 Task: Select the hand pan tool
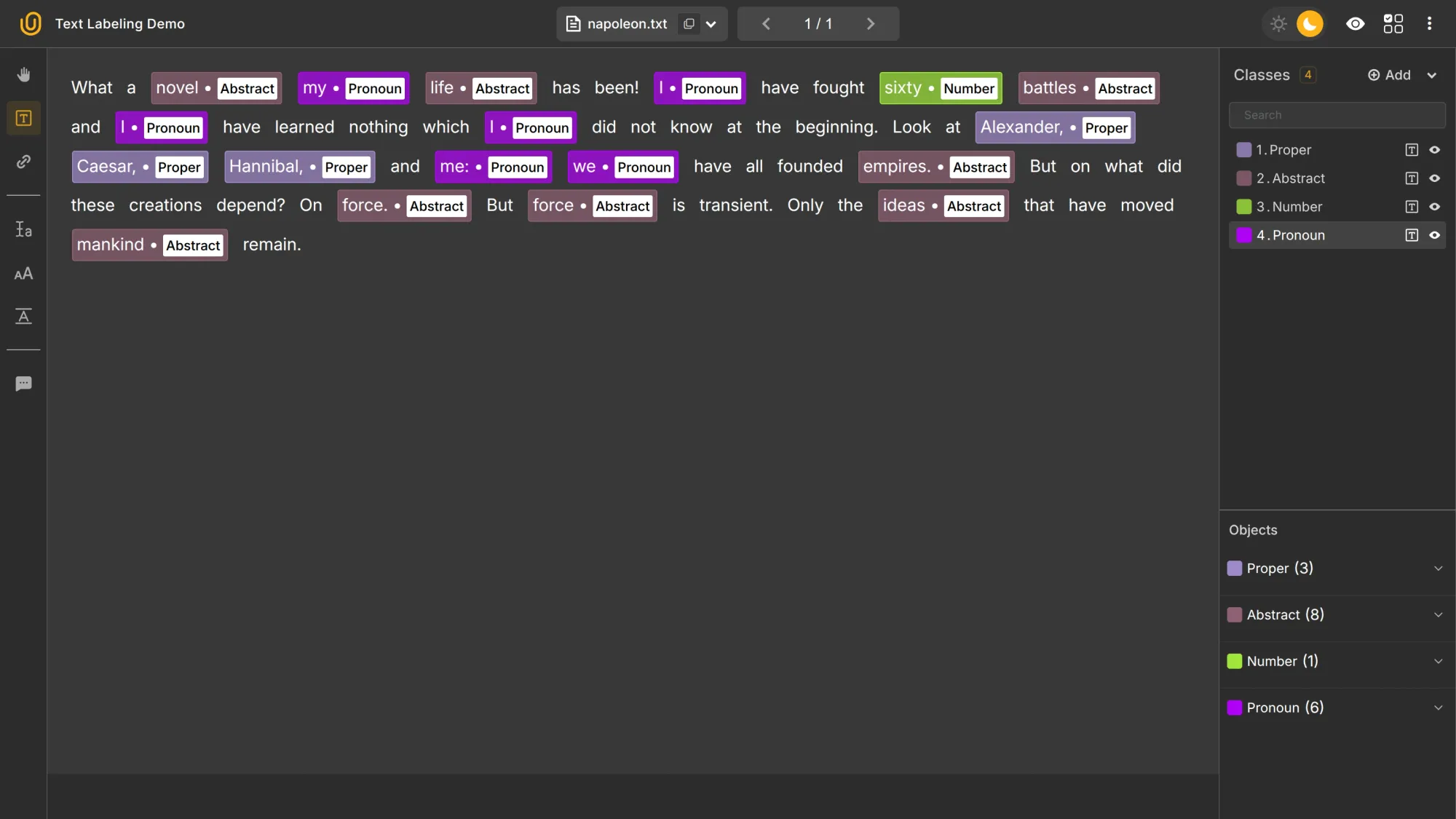(23, 74)
